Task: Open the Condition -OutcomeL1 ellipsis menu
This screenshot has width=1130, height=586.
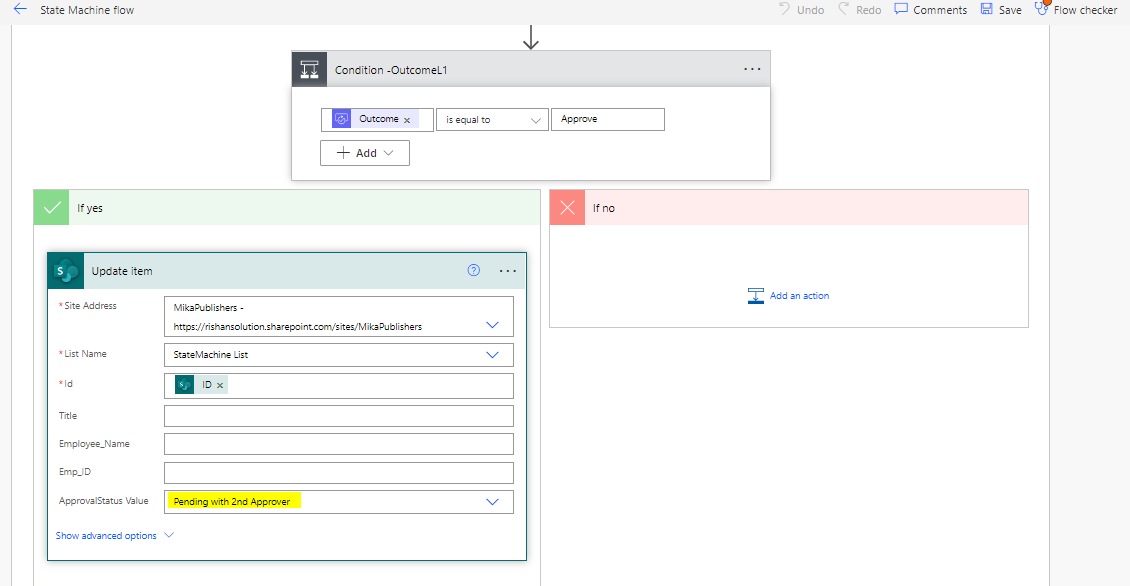Action: tap(752, 69)
